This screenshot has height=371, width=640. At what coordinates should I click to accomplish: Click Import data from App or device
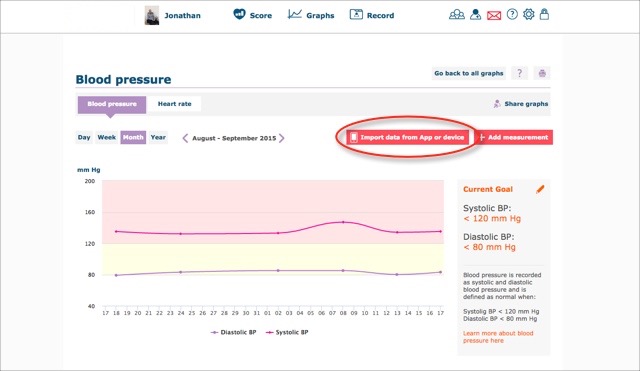[407, 137]
